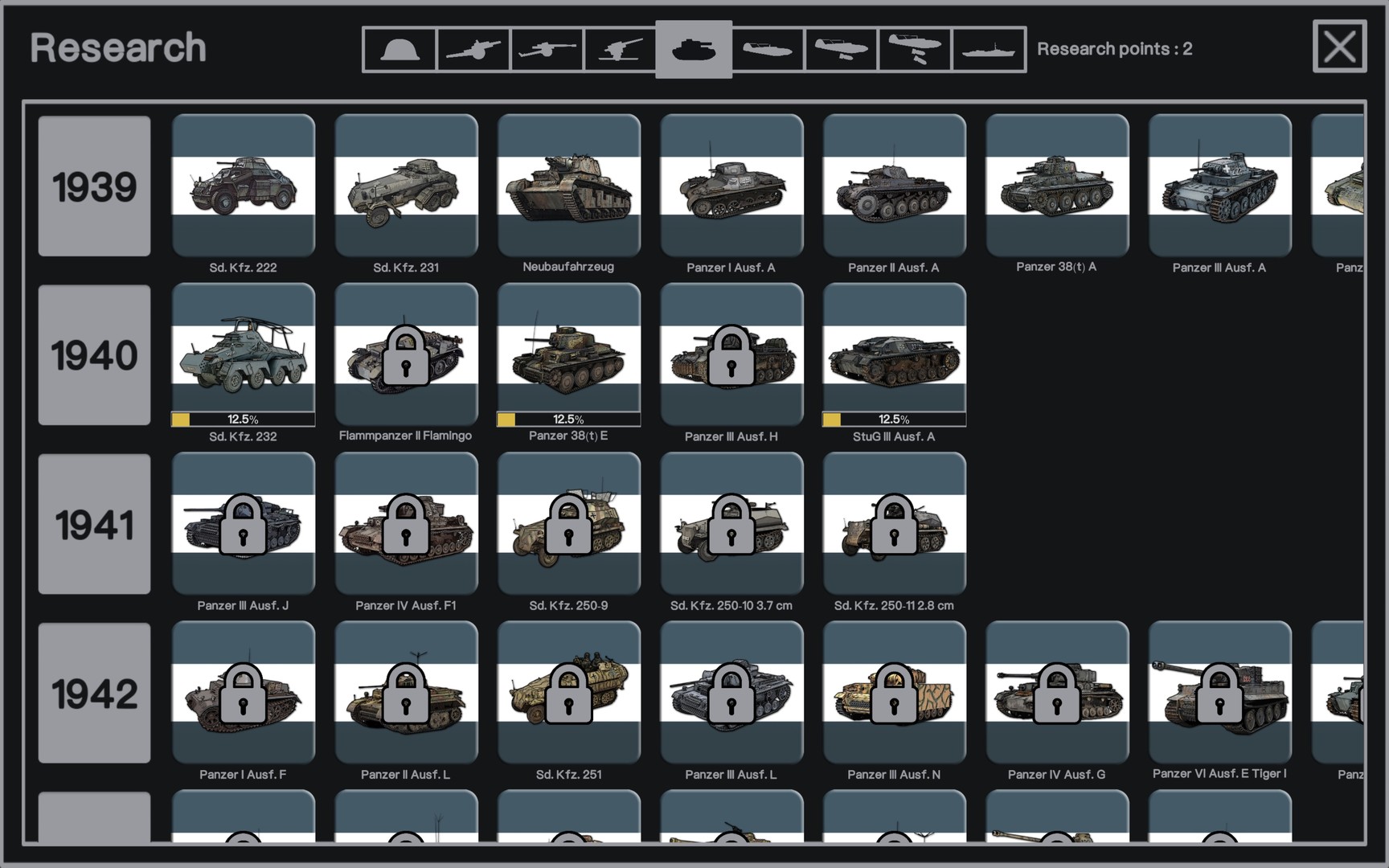
Task: Click the Neubaufahrzeug tank card
Action: click(568, 186)
